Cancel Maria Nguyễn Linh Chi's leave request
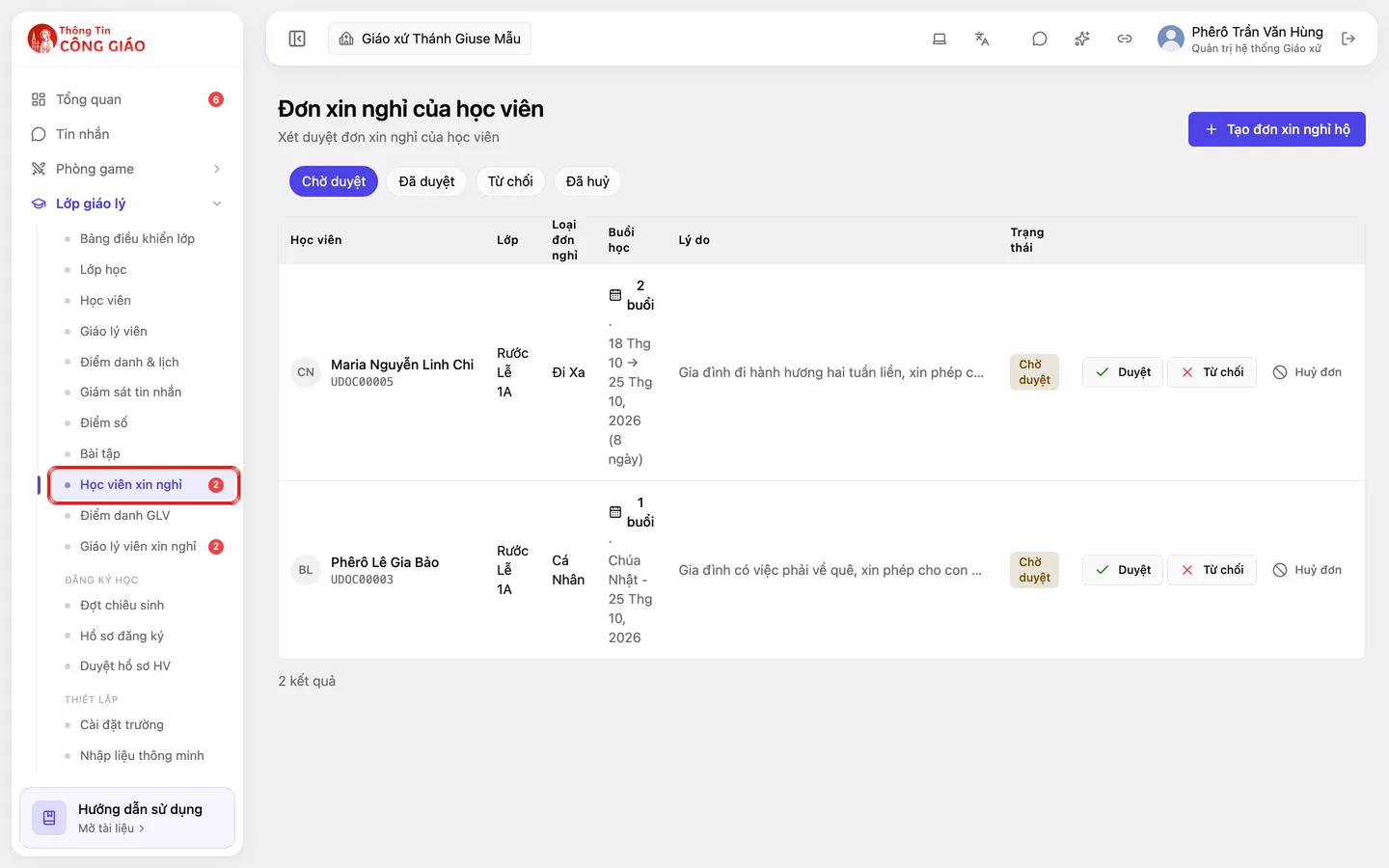Screen dimensions: 1389x868 [1307, 372]
